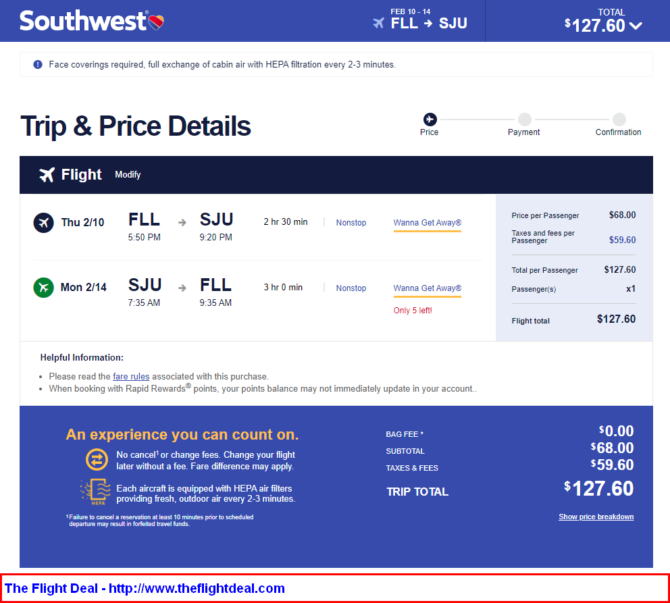Select the Confirmation step circle

619,119
